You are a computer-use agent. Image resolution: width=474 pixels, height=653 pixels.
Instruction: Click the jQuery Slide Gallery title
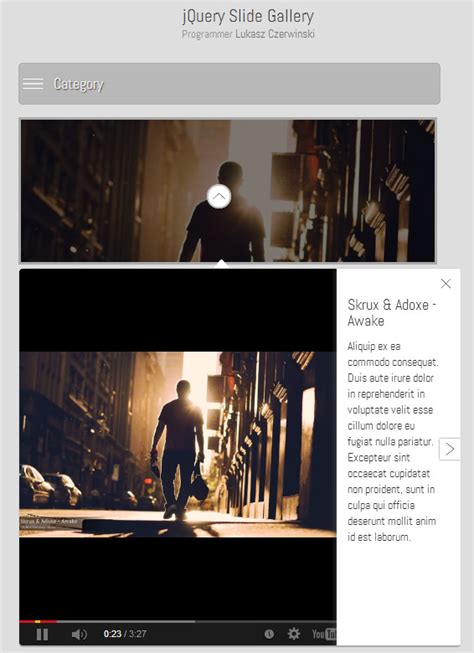(248, 16)
